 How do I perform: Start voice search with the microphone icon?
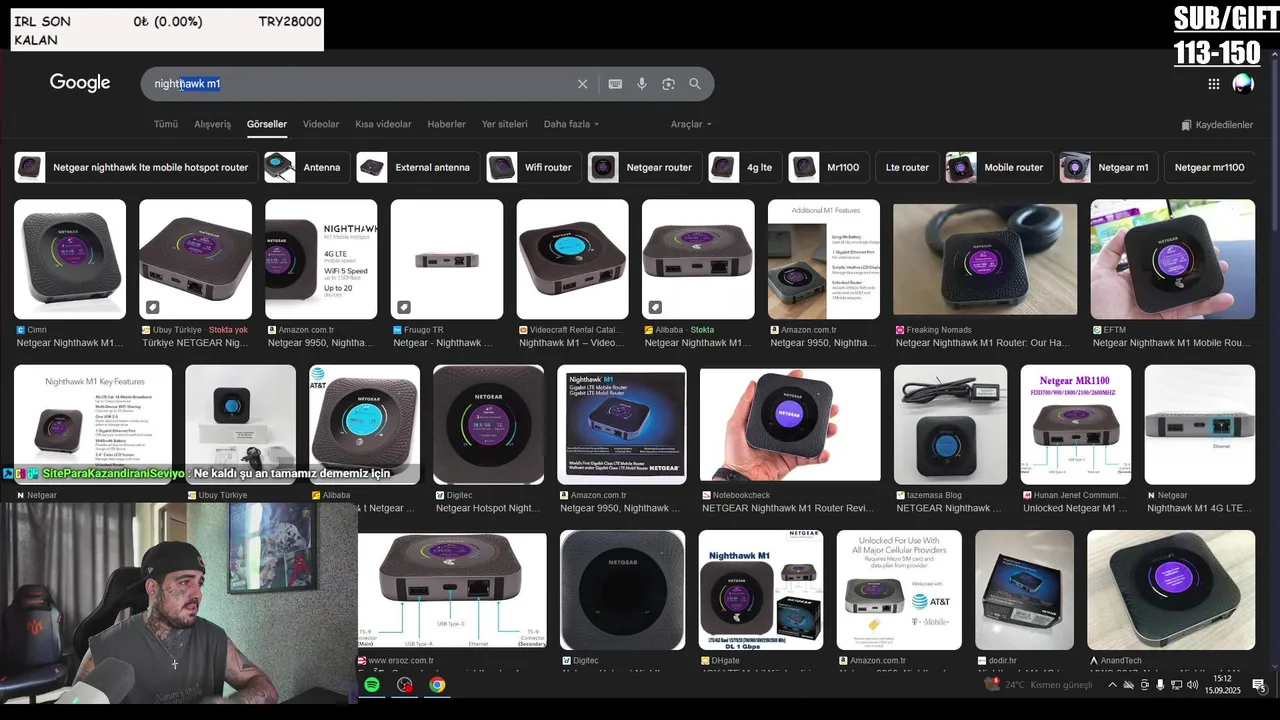click(642, 84)
